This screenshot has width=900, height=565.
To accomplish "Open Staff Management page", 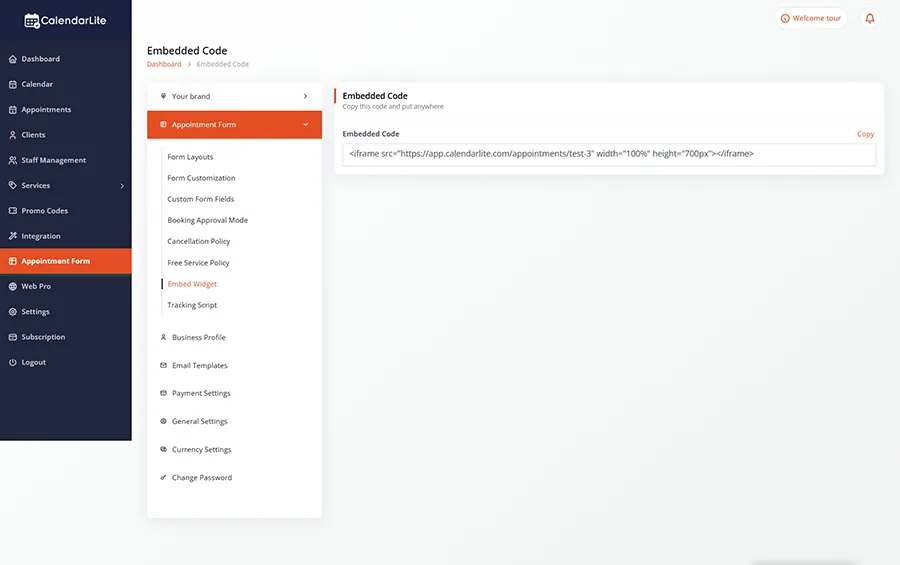I will point(54,160).
